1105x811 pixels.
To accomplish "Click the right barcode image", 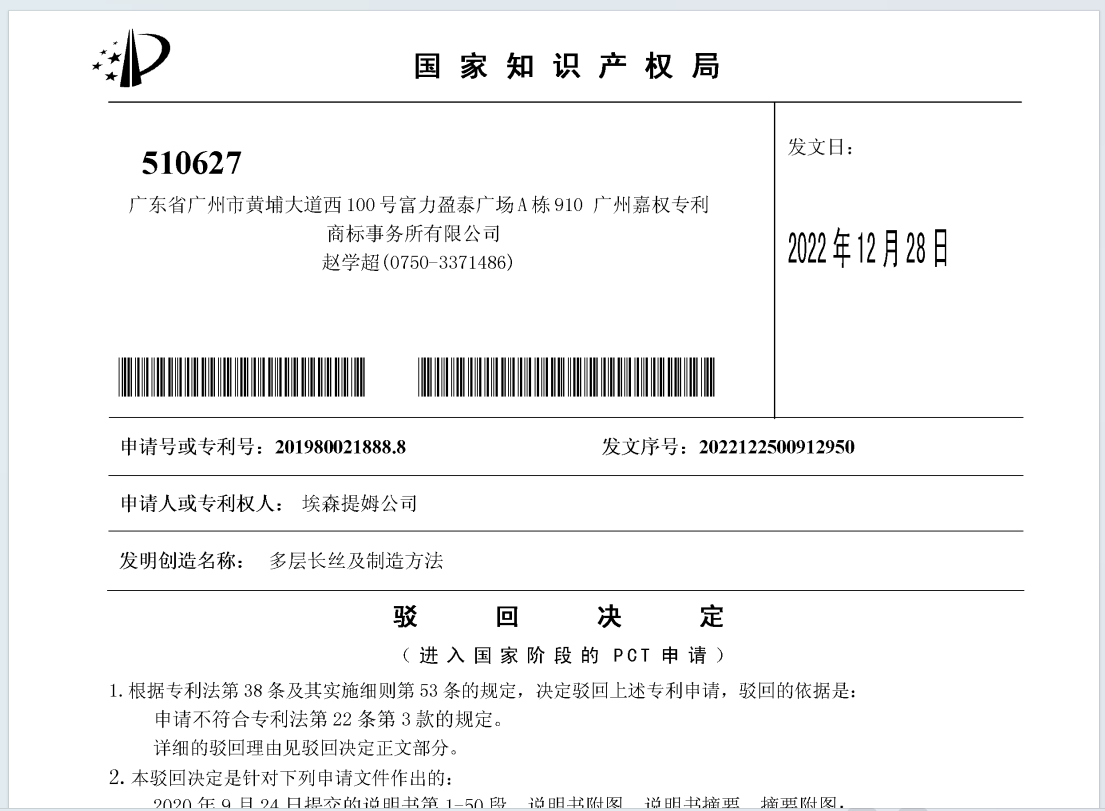I will coord(566,377).
